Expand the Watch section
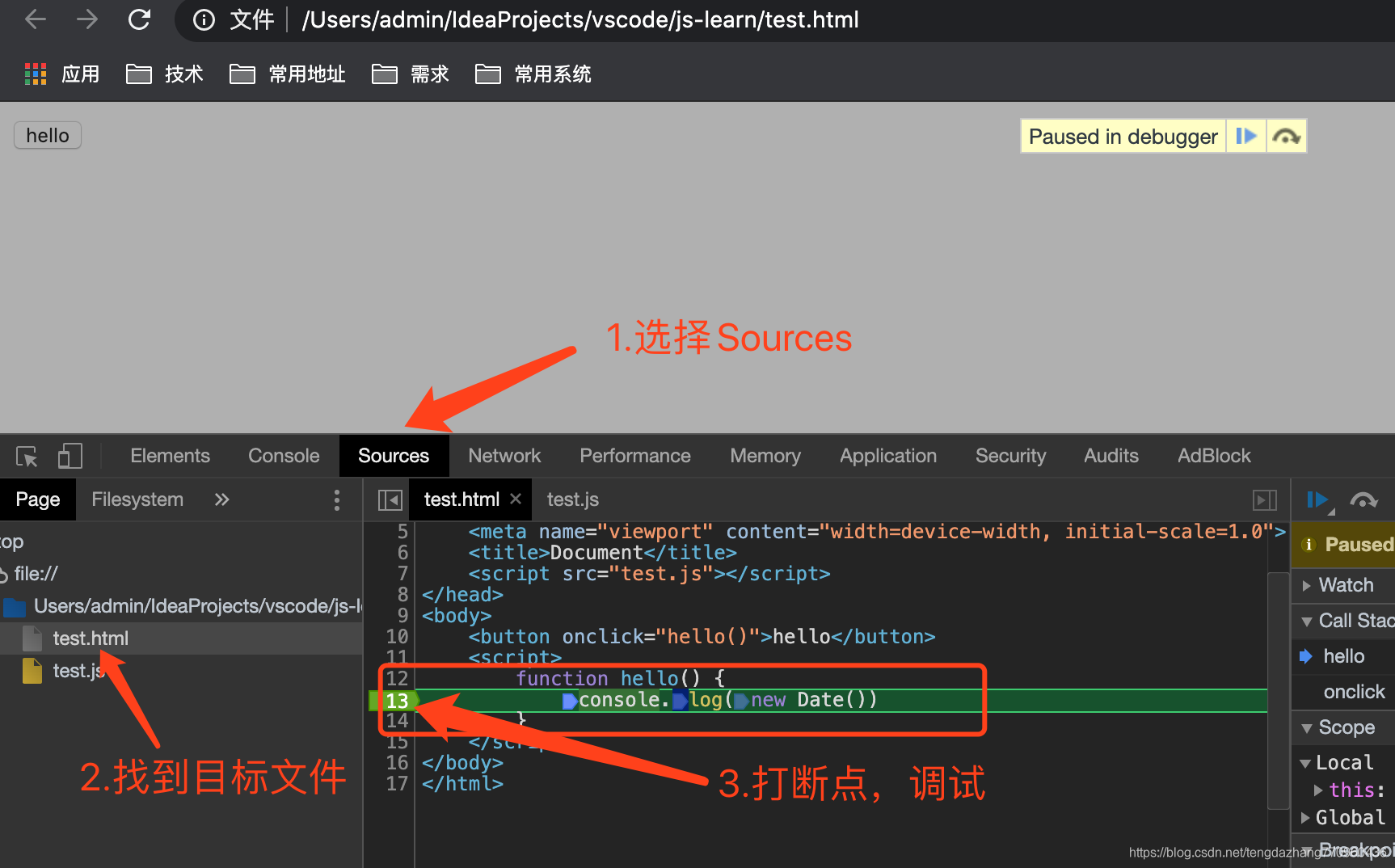The height and width of the screenshot is (868, 1395). coord(1343,585)
